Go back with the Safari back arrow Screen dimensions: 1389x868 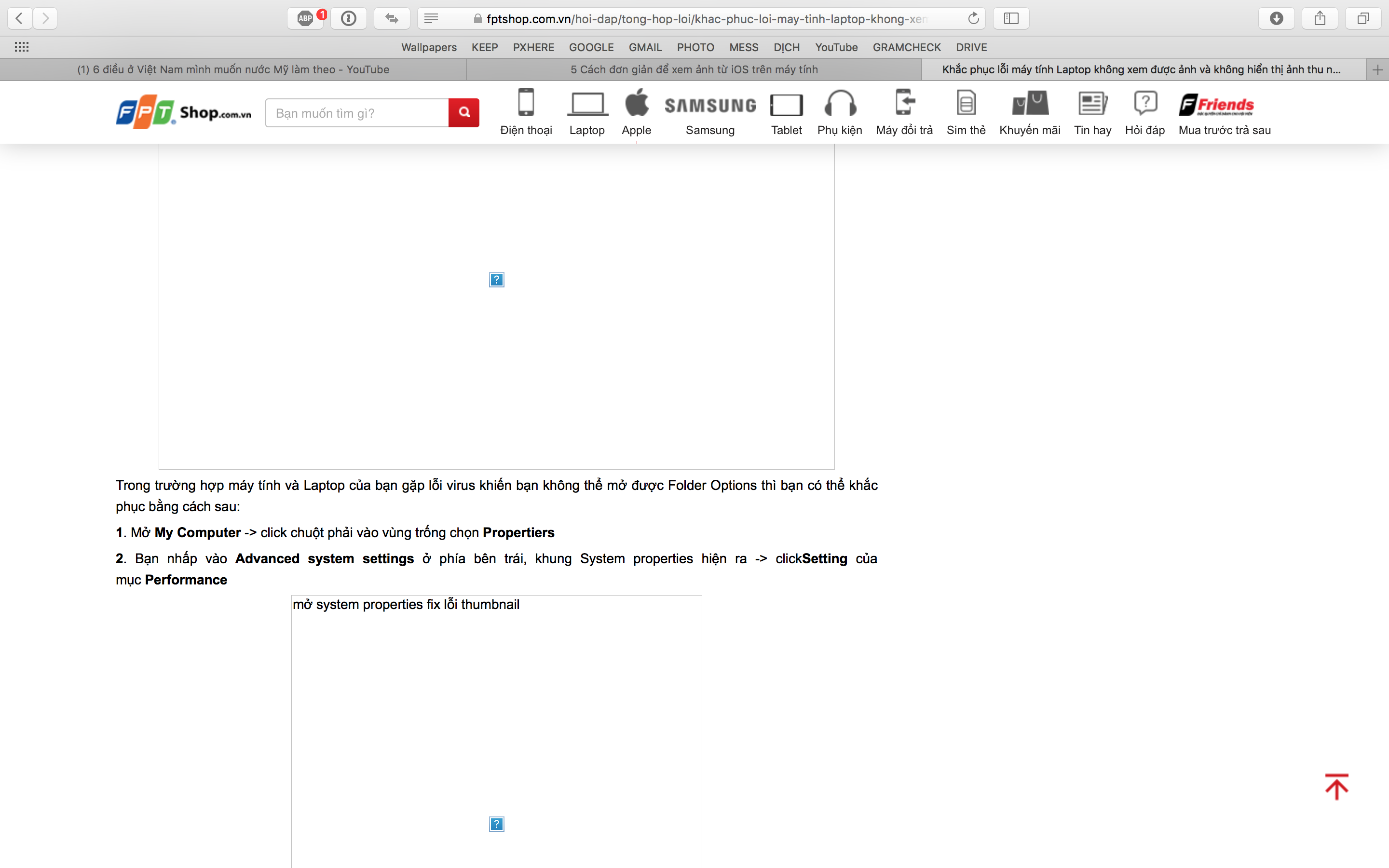click(19, 18)
